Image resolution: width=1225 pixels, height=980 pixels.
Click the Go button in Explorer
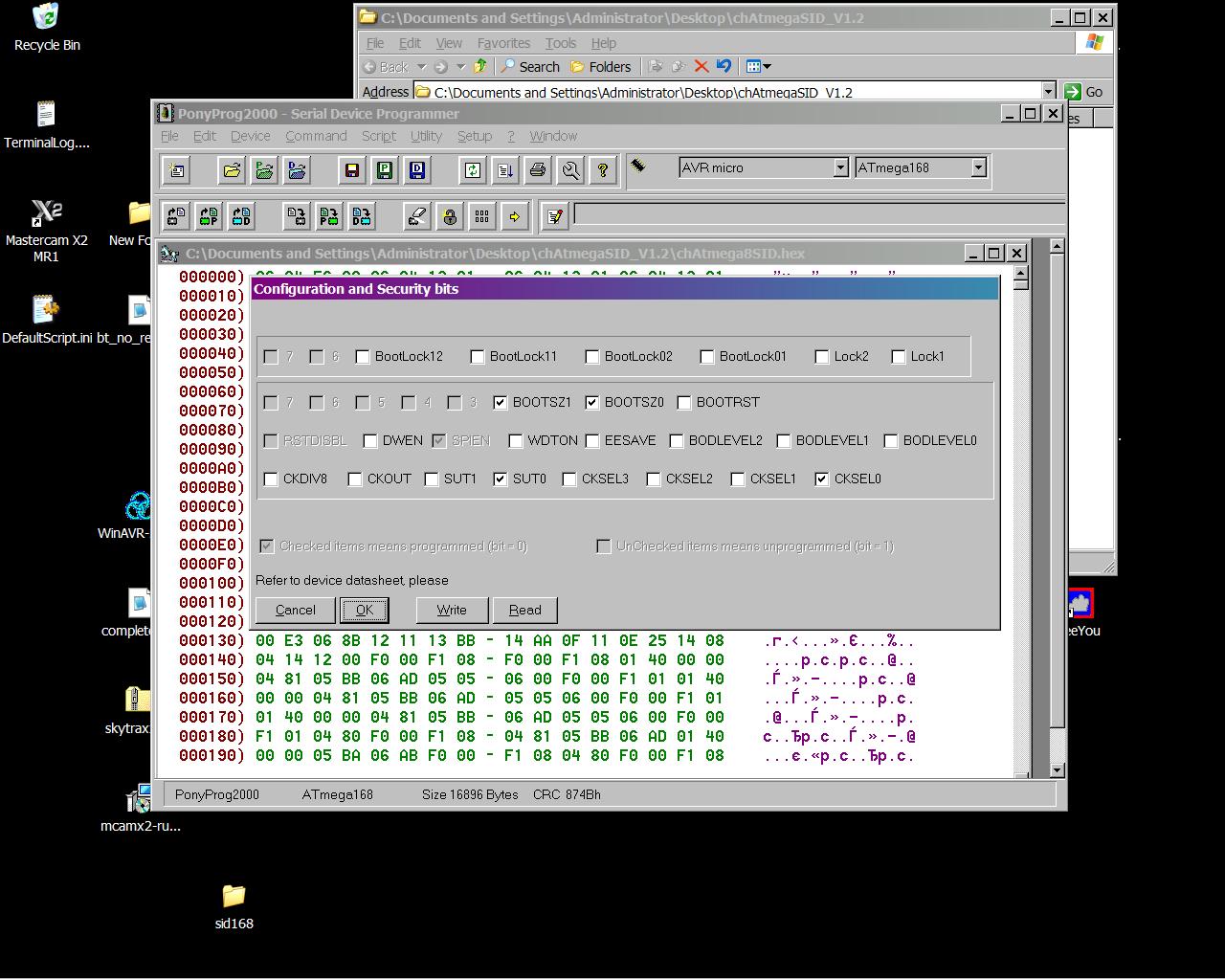(x=1084, y=92)
